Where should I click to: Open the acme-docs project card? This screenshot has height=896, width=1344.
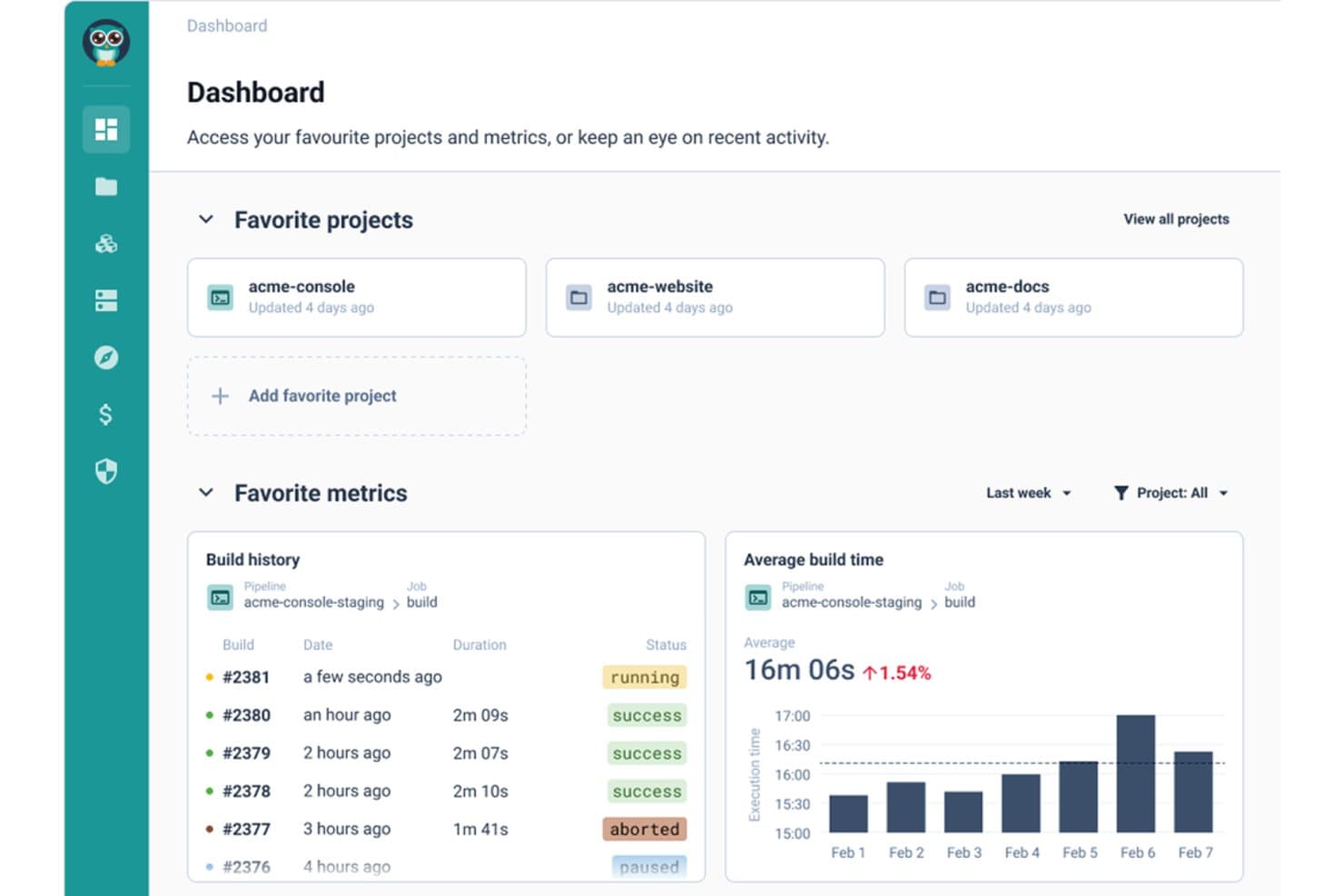(1073, 297)
